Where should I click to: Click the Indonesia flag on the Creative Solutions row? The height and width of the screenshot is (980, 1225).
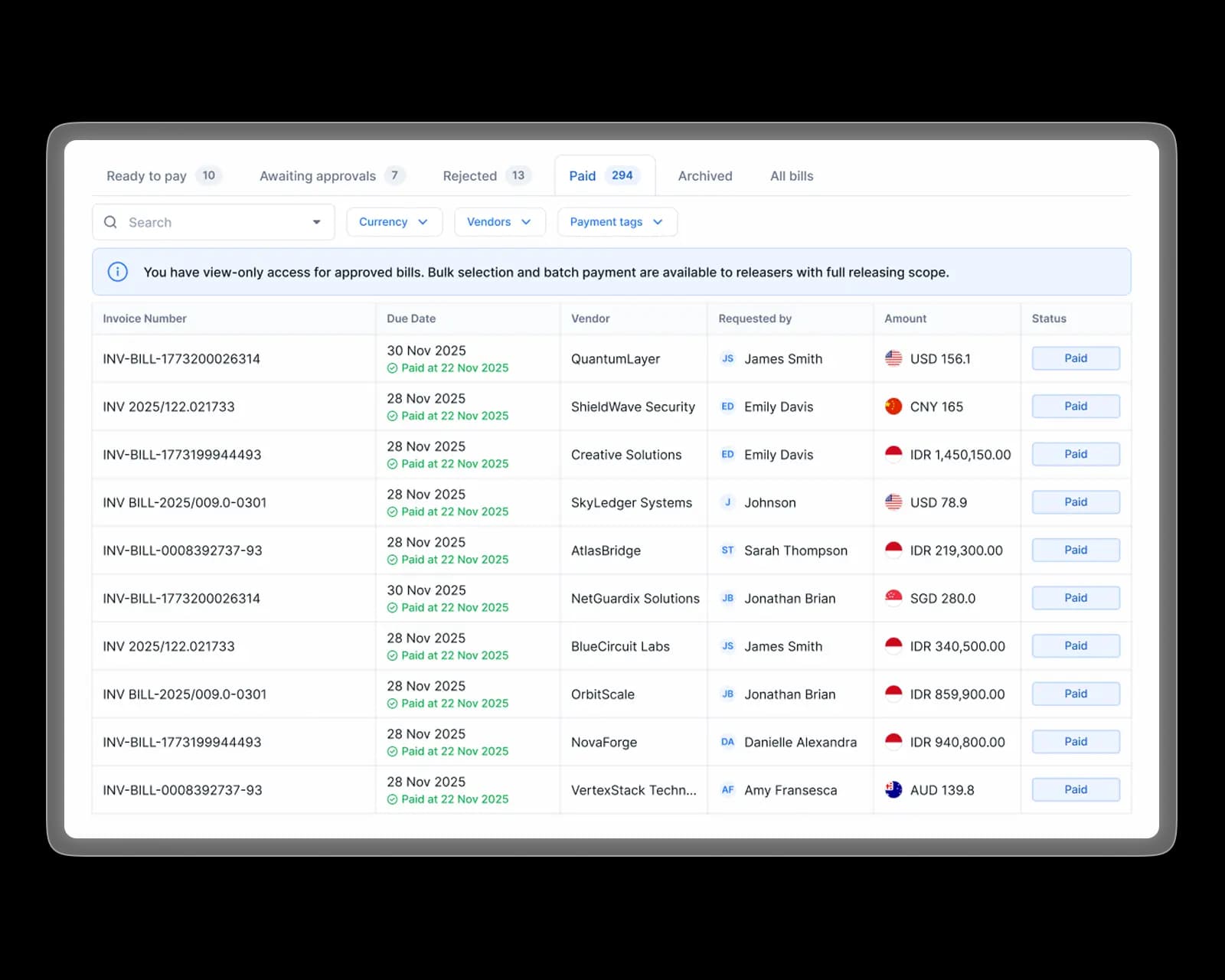click(893, 454)
